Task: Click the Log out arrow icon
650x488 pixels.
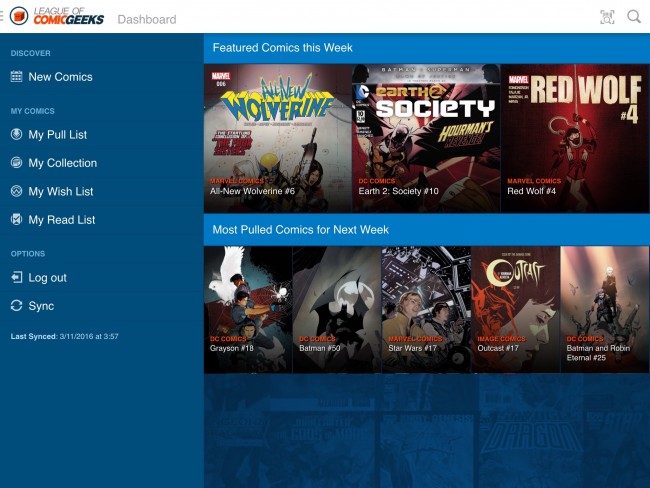Action: (17, 277)
